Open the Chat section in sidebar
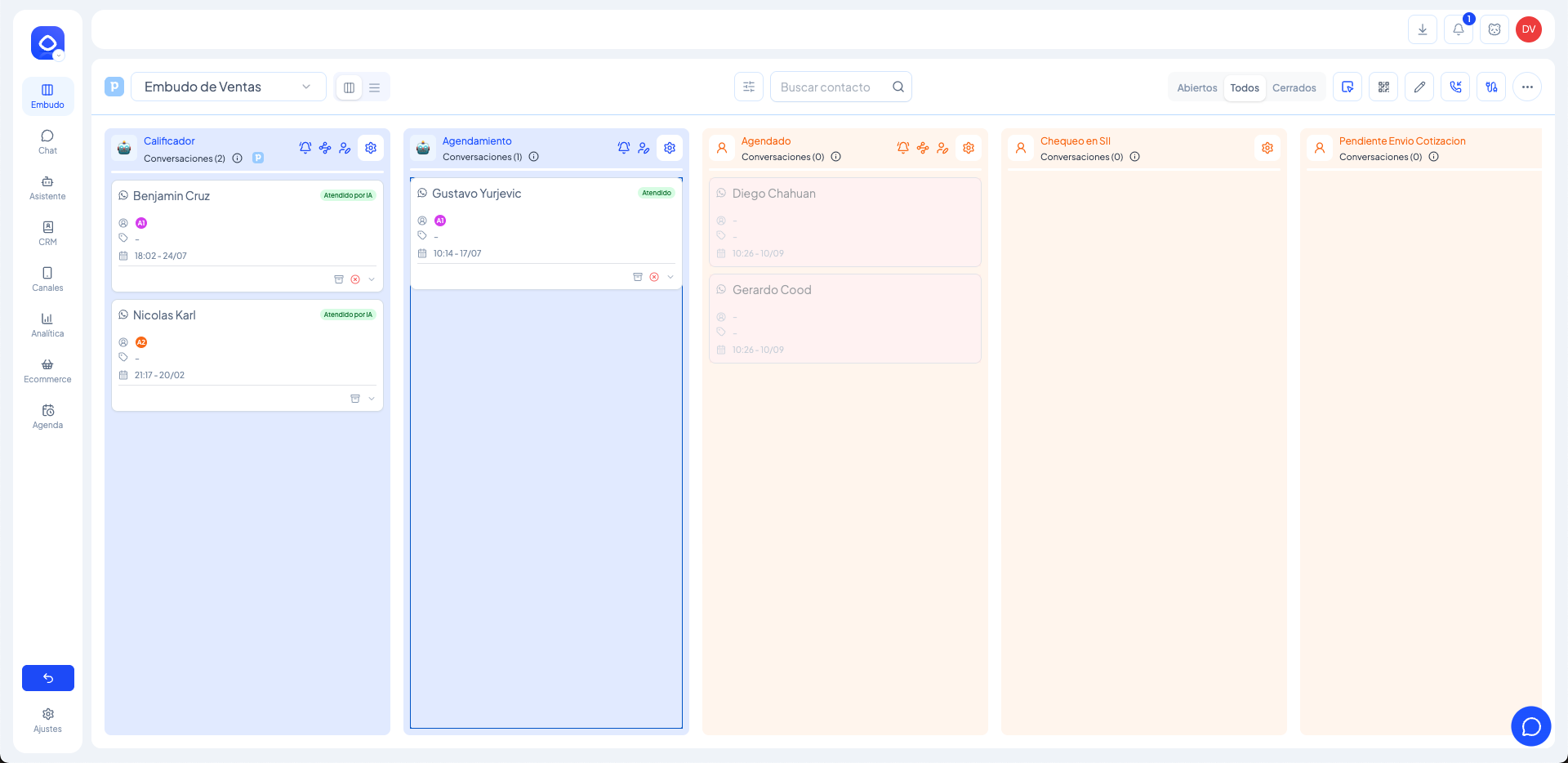Screen dimensions: 1568x763 click(x=47, y=141)
